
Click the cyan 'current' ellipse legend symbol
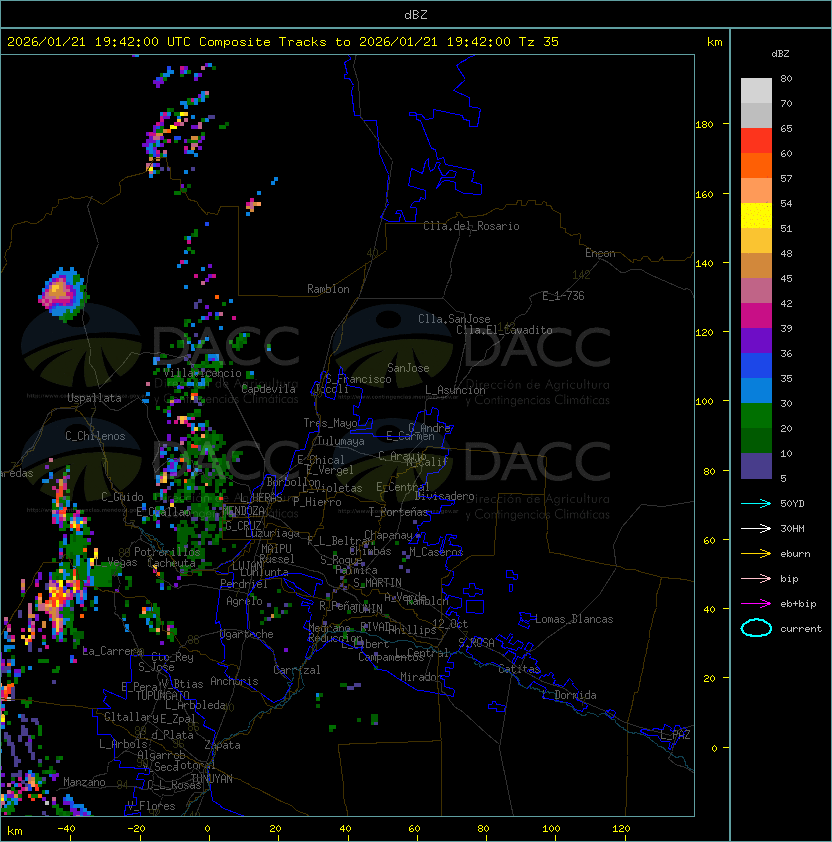756,628
